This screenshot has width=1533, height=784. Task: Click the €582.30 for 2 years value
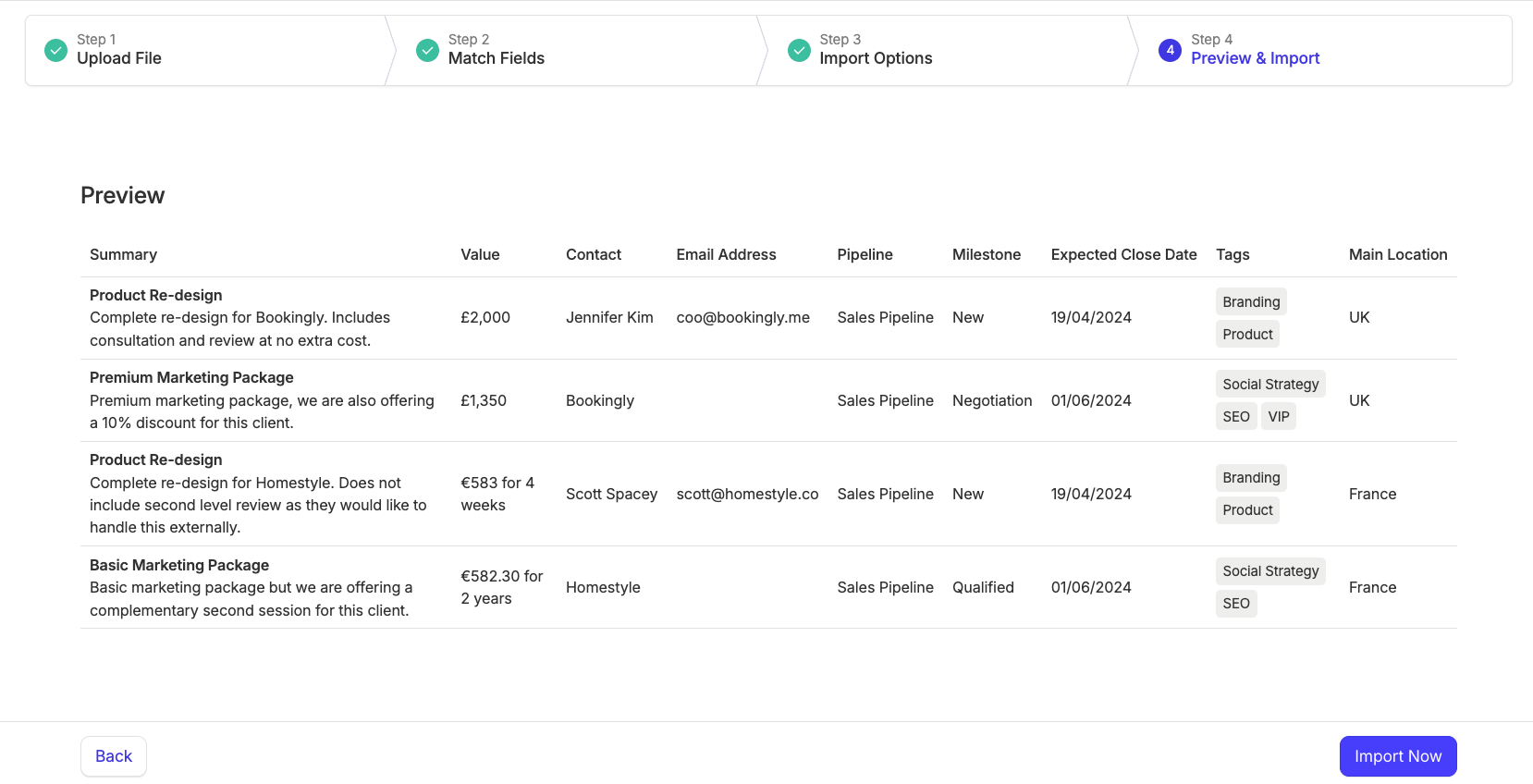[502, 587]
